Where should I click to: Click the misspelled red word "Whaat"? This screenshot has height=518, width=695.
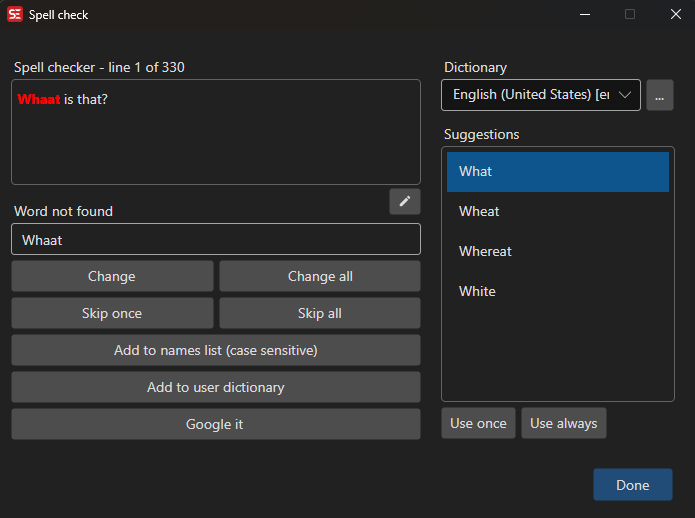39,99
